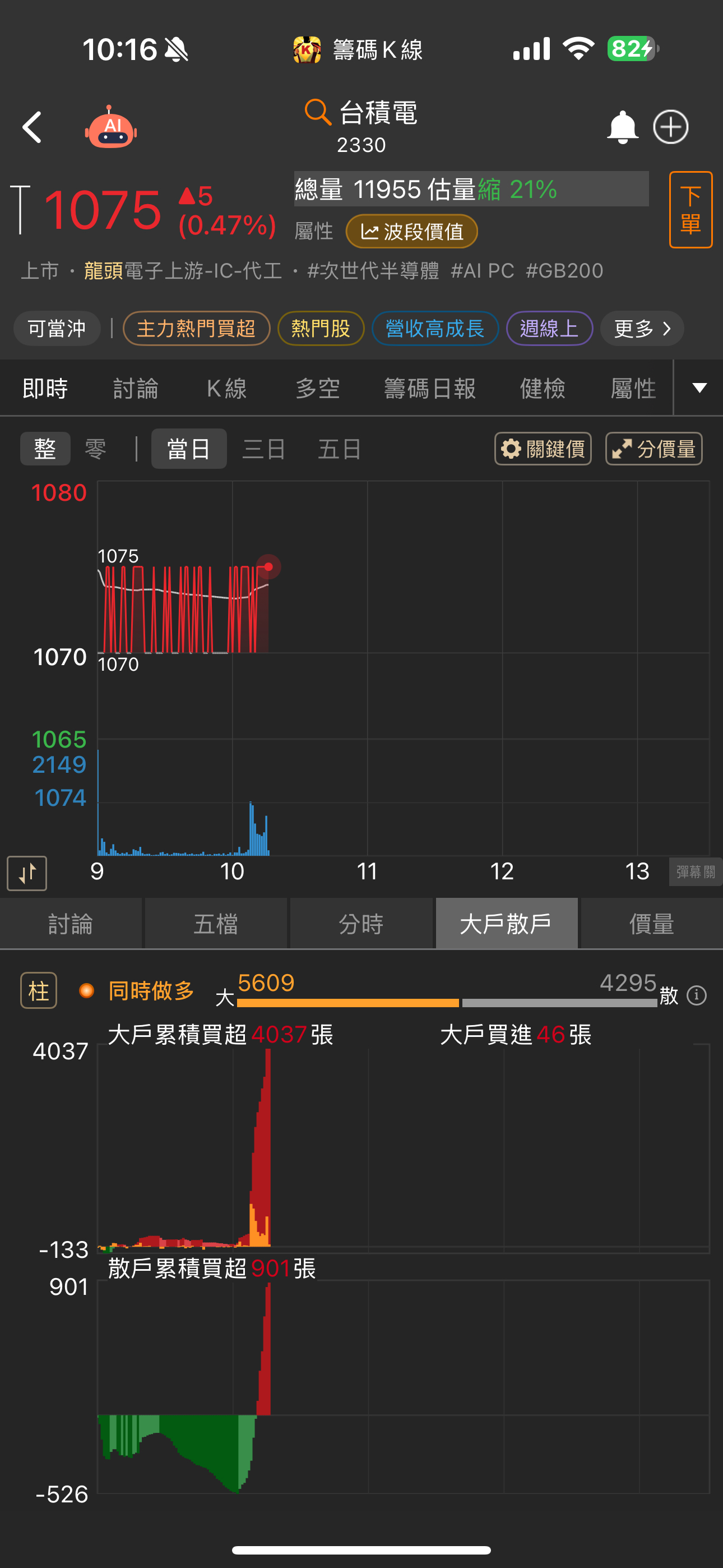Viewport: 723px width, 1568px height.
Task: Open the 五檔 panel tab
Action: point(216,924)
